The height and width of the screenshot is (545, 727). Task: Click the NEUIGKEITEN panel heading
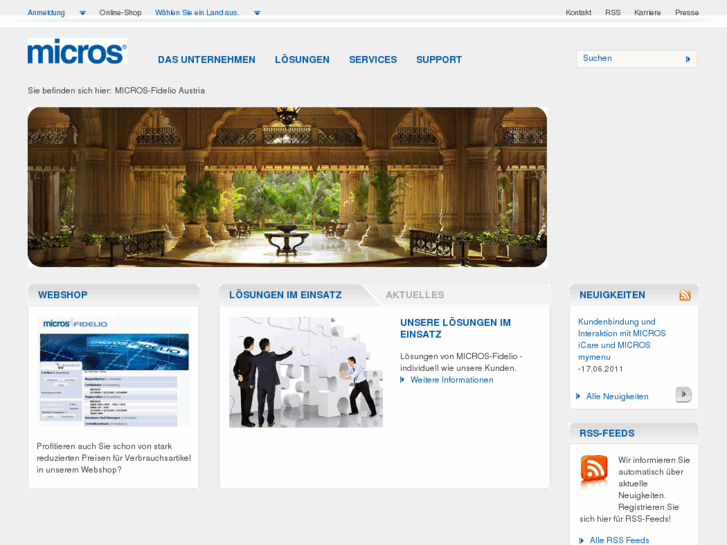(612, 295)
